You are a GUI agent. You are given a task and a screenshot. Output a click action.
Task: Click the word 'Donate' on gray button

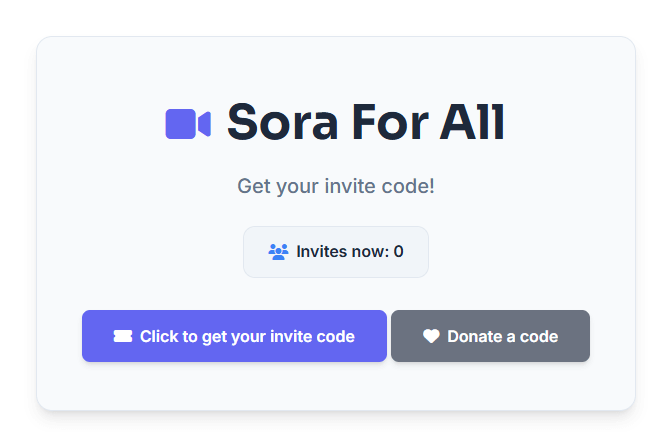click(473, 337)
